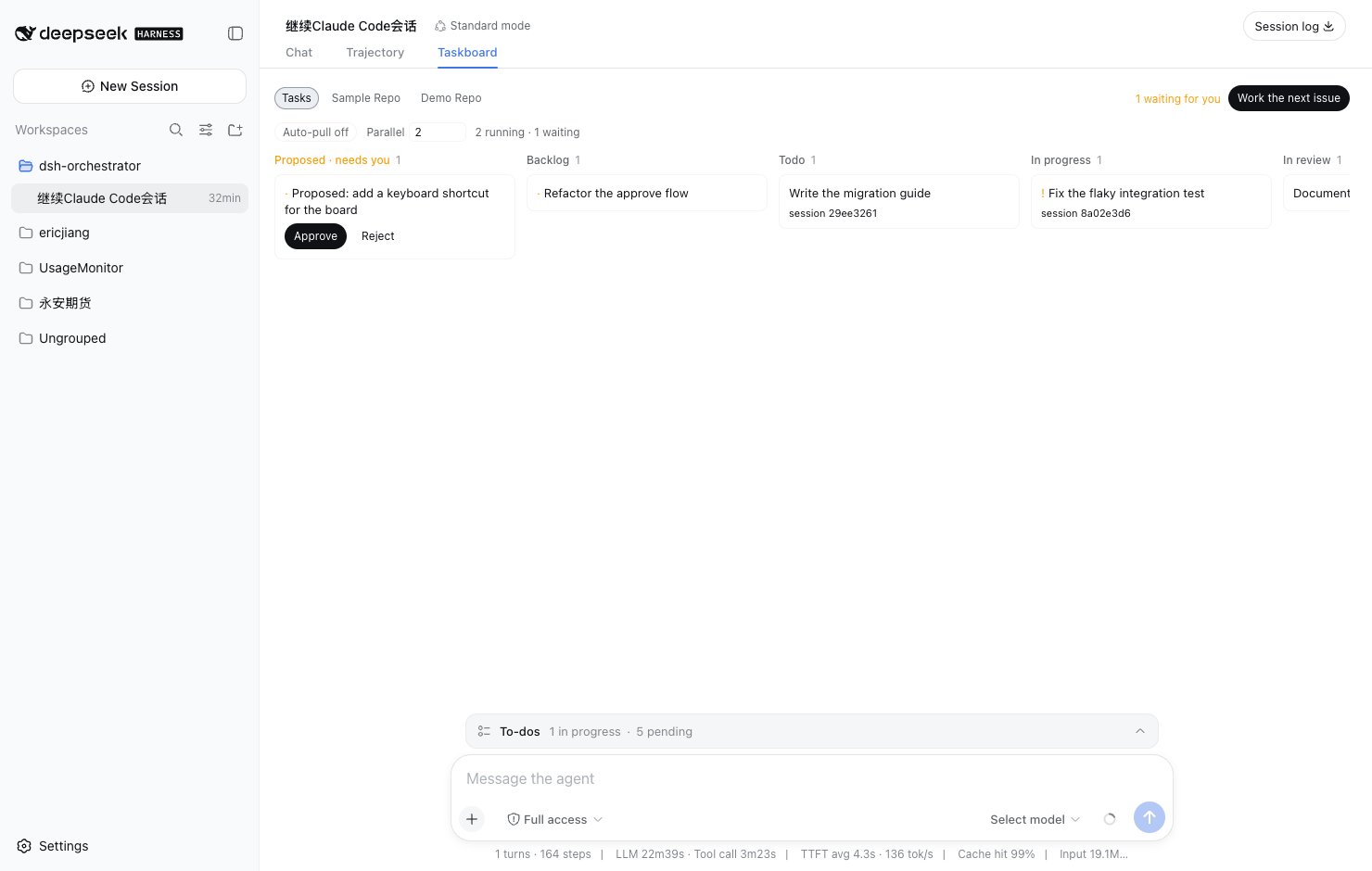The width and height of the screenshot is (1372, 871).
Task: Click the Parallel count input field
Action: click(x=438, y=133)
